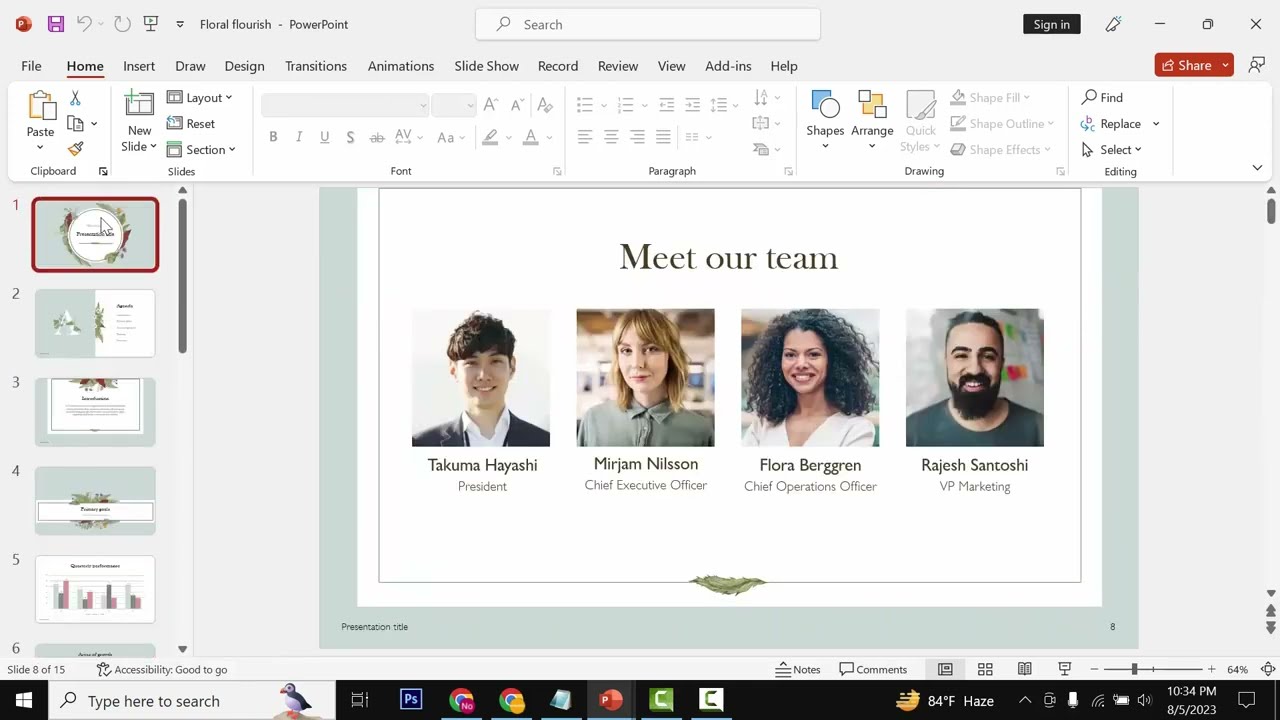Image resolution: width=1280 pixels, height=720 pixels.
Task: Click the zoom slider handle
Action: (1134, 669)
